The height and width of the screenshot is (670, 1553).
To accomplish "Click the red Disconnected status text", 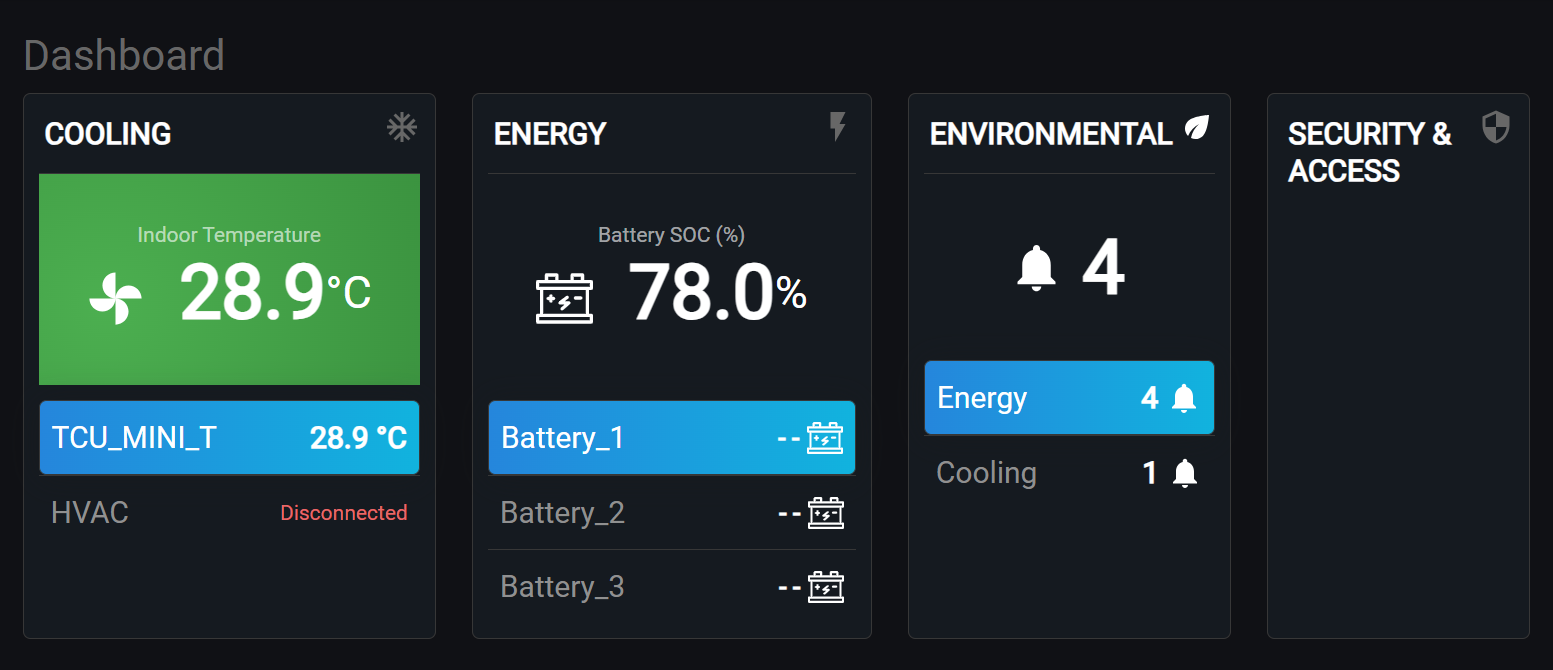I will tap(343, 513).
